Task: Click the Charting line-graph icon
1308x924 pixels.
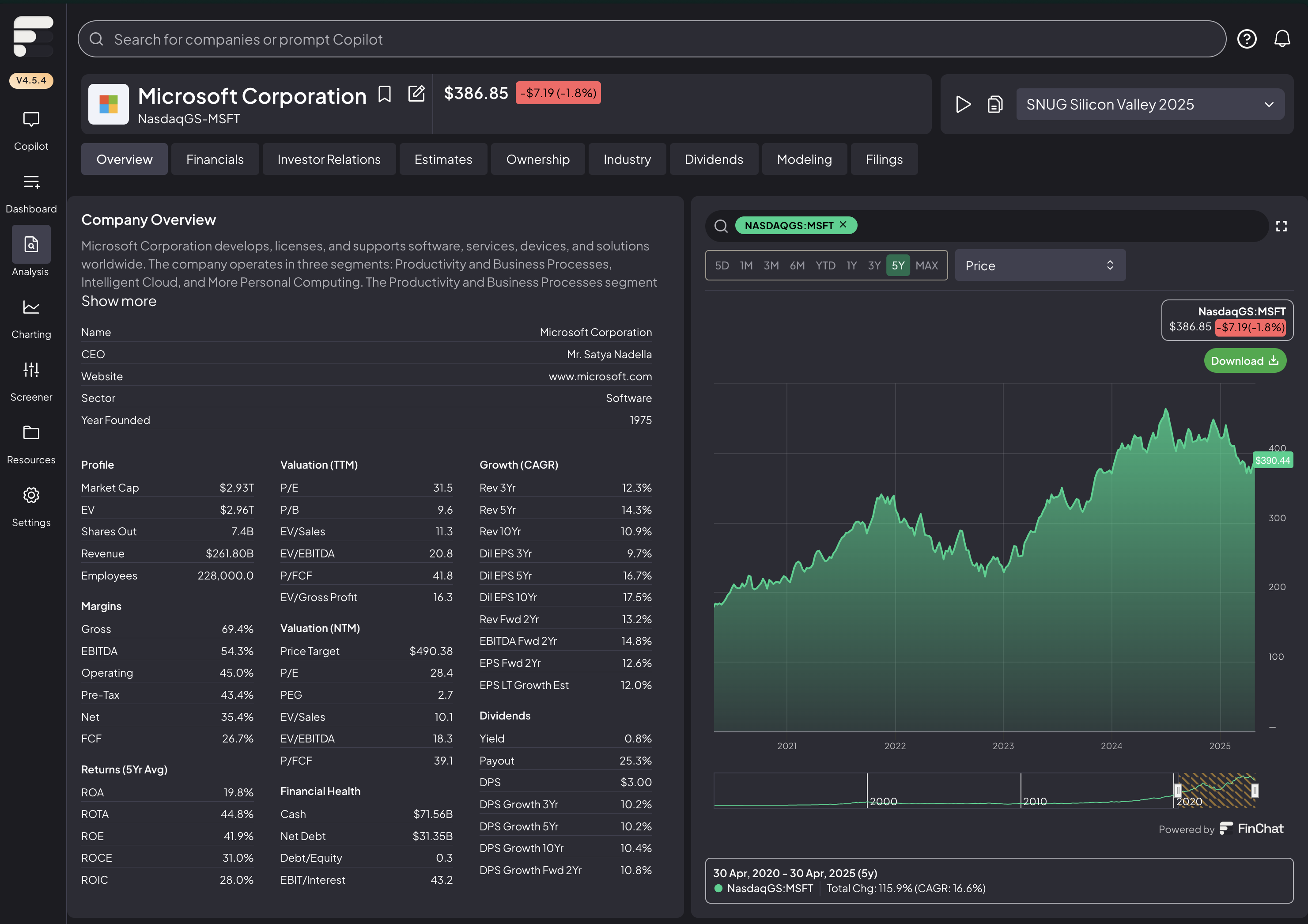Action: point(31,307)
